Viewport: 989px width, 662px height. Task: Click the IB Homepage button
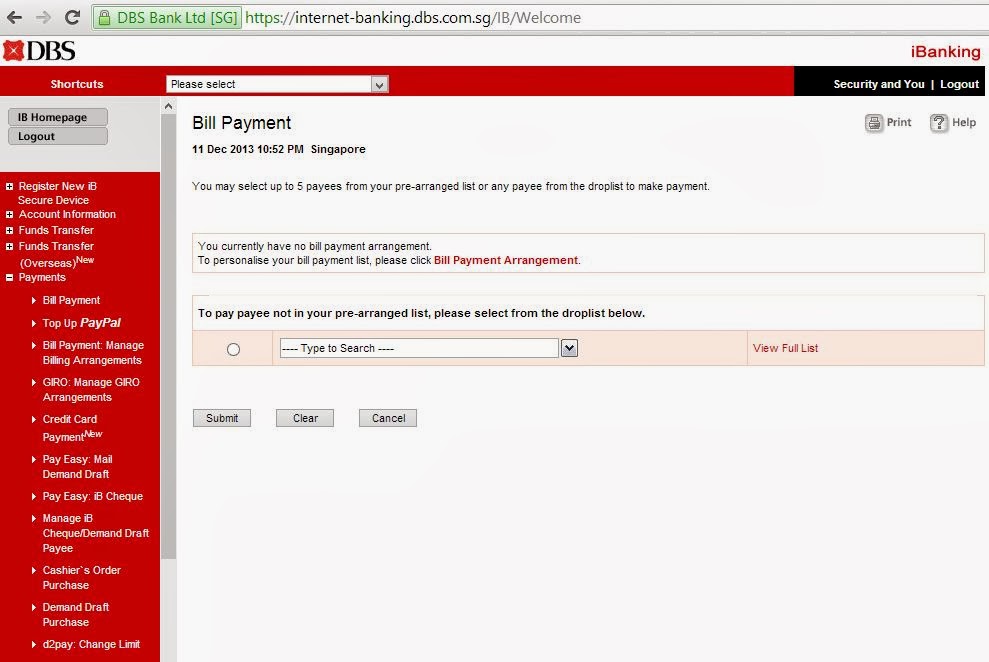pyautogui.click(x=57, y=116)
